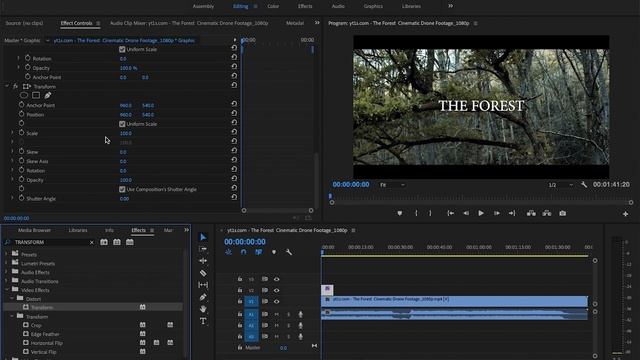The height and width of the screenshot is (360, 640).
Task: Click program monitor playhead scrub bar
Action: (481, 197)
